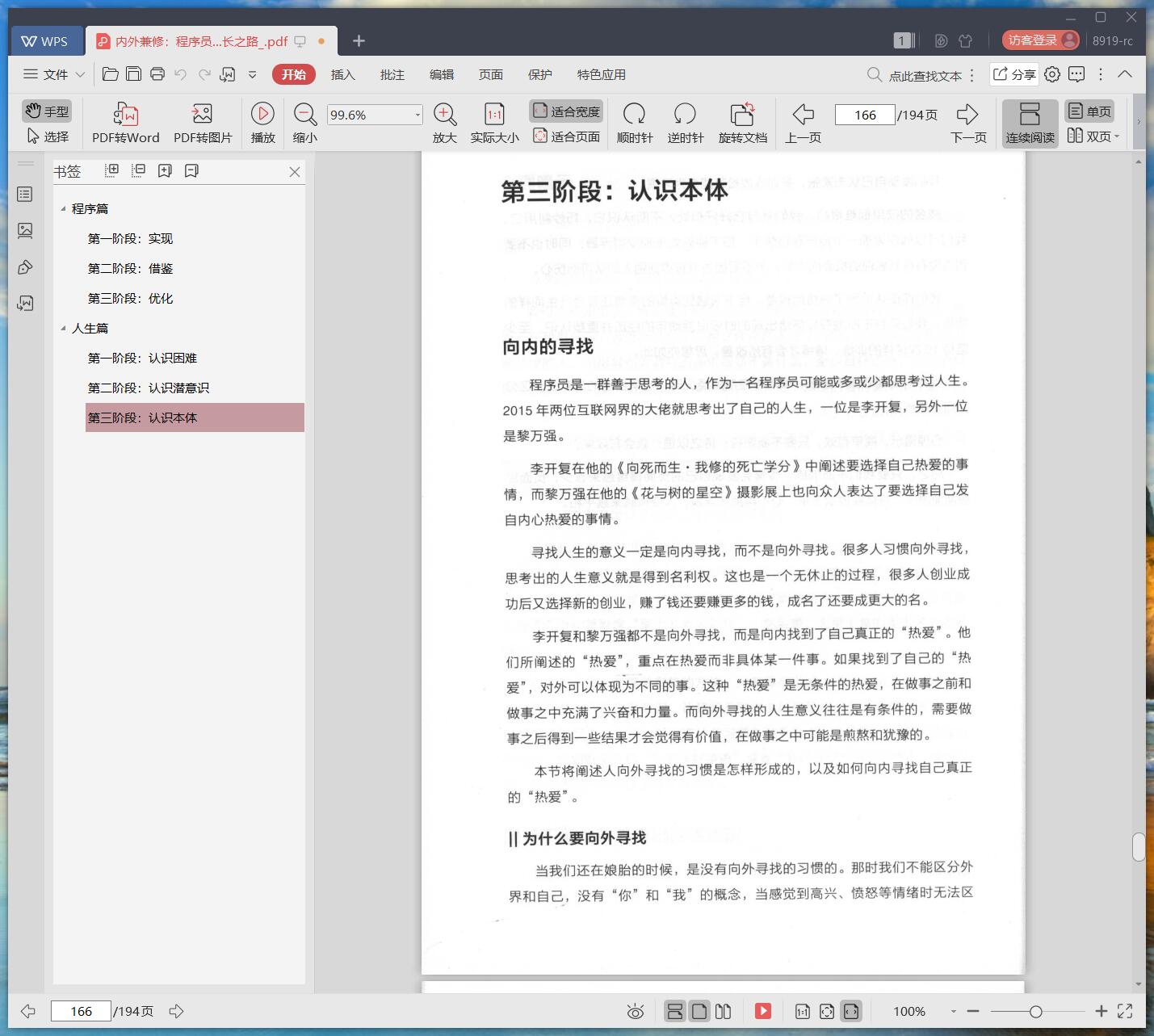Open the status bar 100% zoom dropdown
Screen dimensions: 1154x1036
(953, 1011)
